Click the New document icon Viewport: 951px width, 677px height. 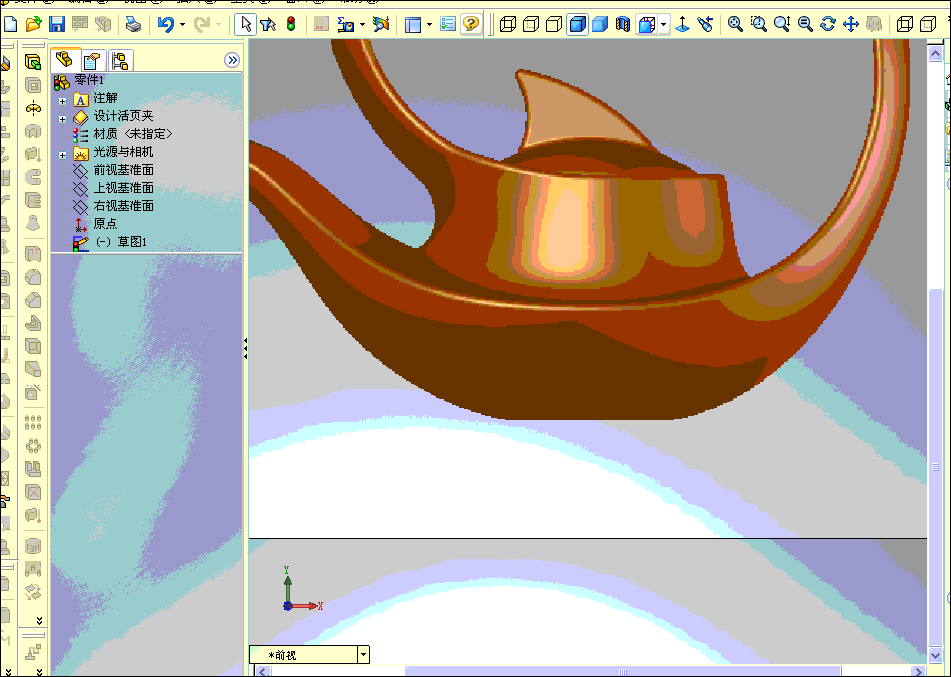pyautogui.click(x=10, y=24)
